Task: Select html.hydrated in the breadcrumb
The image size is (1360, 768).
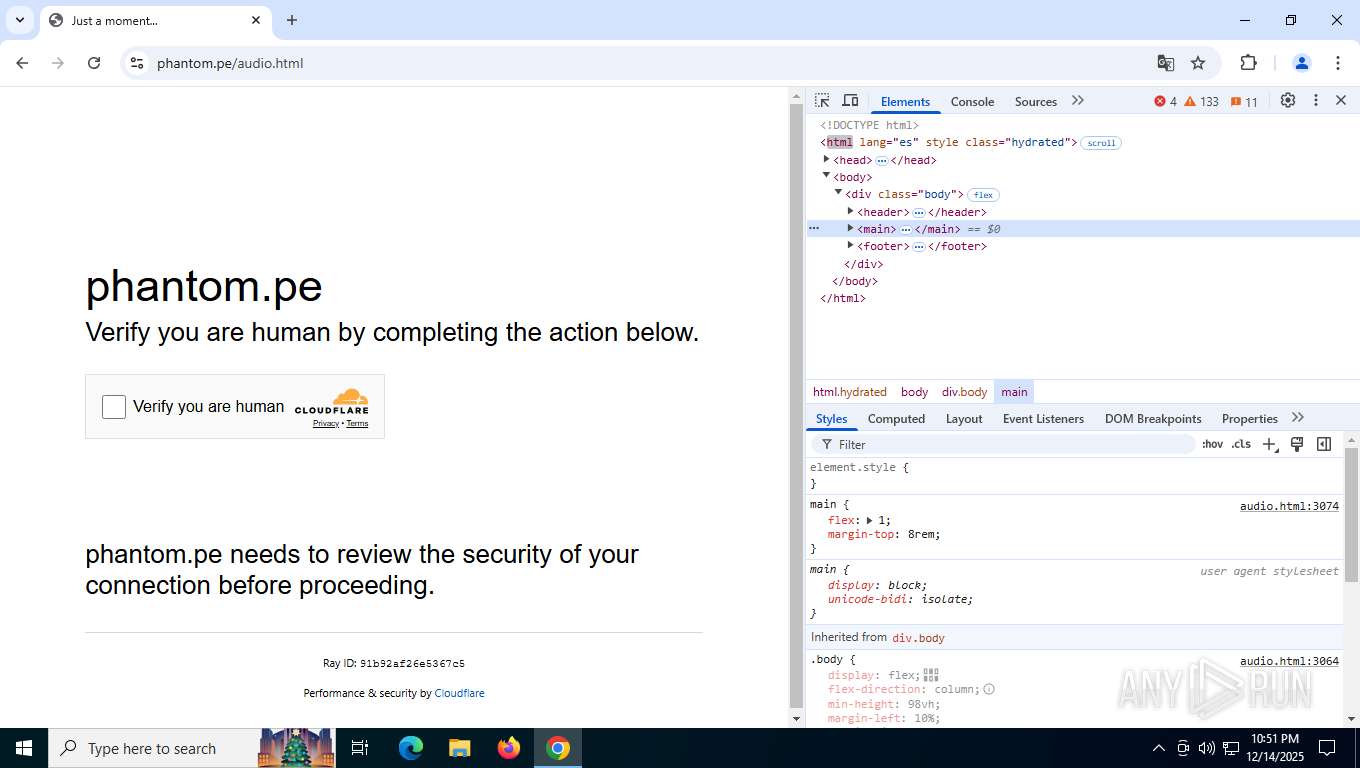Action: click(x=850, y=392)
